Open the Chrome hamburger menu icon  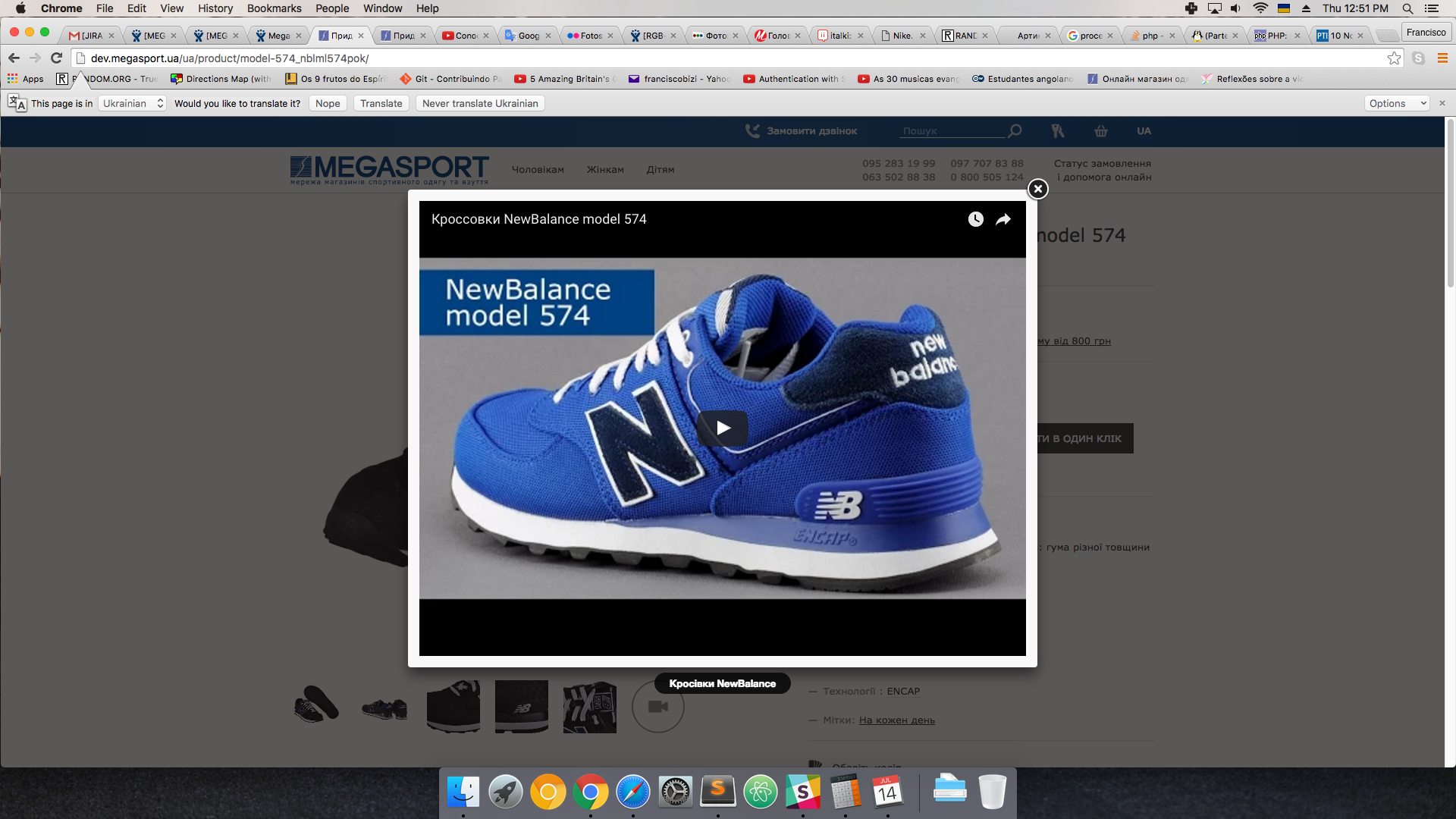(1442, 58)
